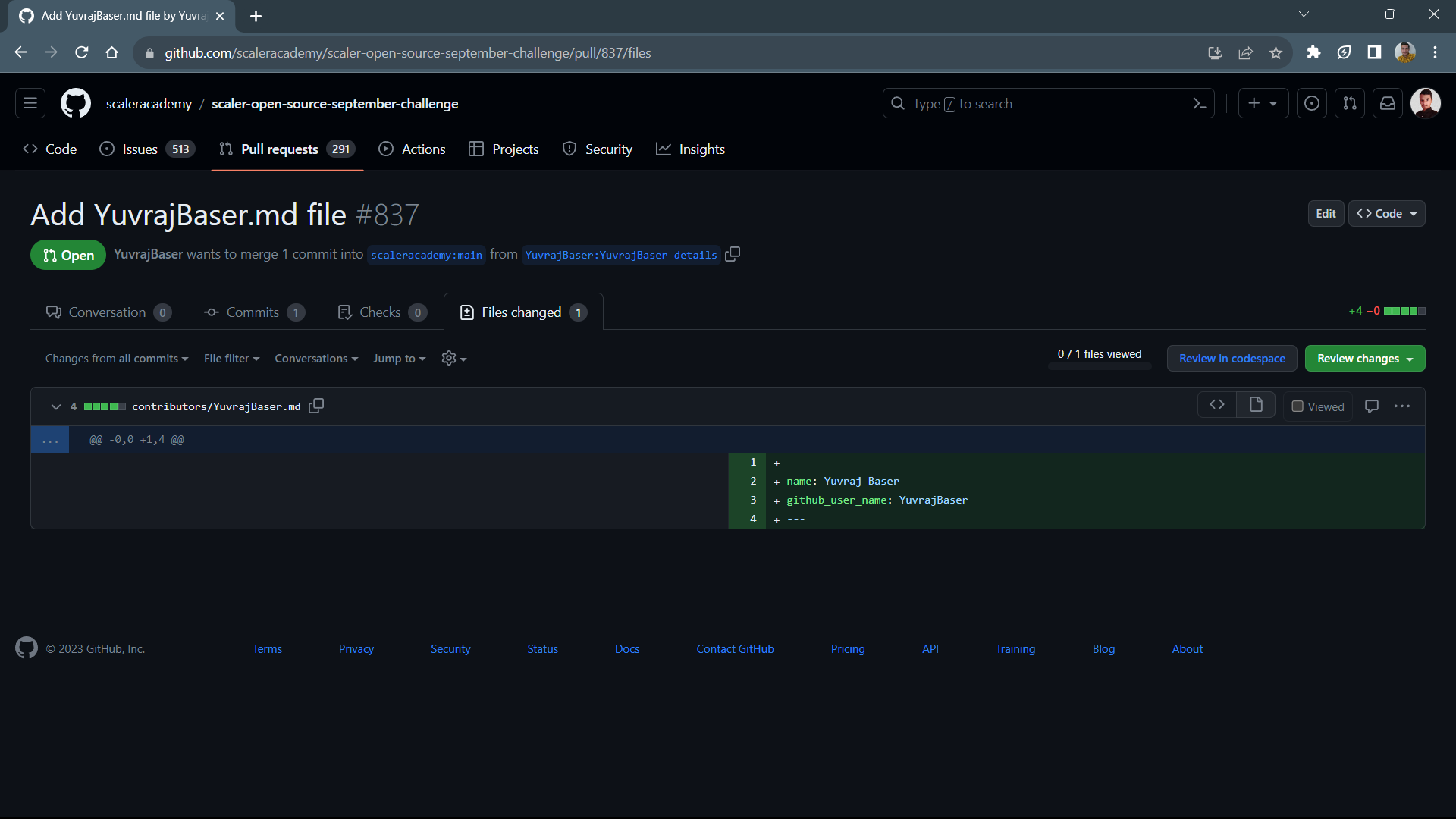Open the Pricing page link
Image resolution: width=1456 pixels, height=819 pixels.
847,648
